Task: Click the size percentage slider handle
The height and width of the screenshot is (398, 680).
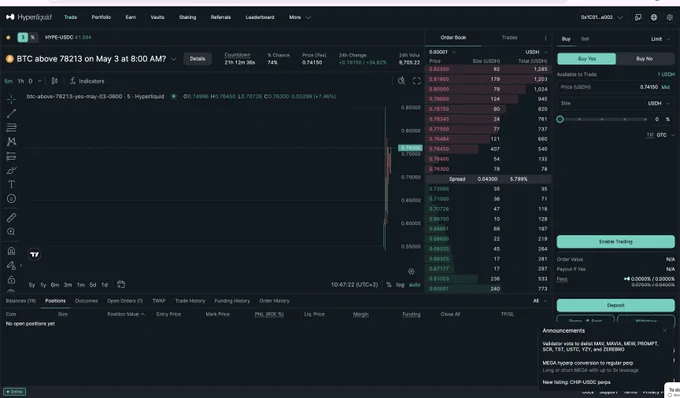Action: 560,119
